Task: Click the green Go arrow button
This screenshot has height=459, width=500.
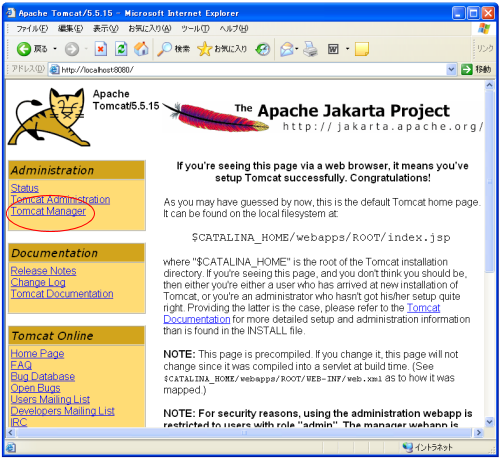Action: (x=467, y=70)
